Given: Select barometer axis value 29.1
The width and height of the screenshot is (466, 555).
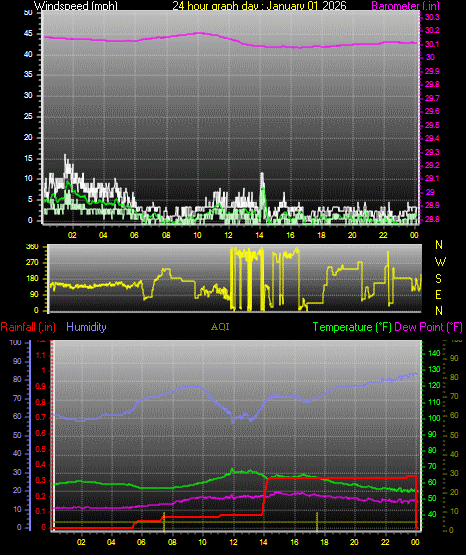Looking at the screenshot, I should pyautogui.click(x=432, y=178).
